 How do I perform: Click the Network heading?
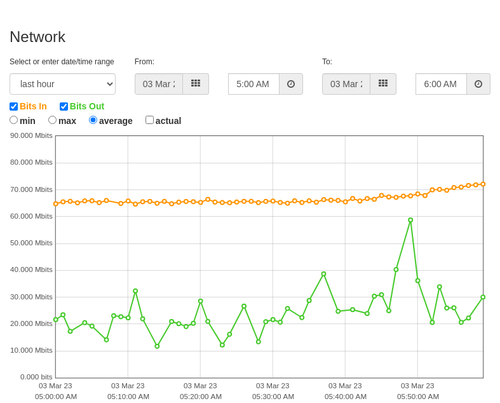[x=37, y=37]
